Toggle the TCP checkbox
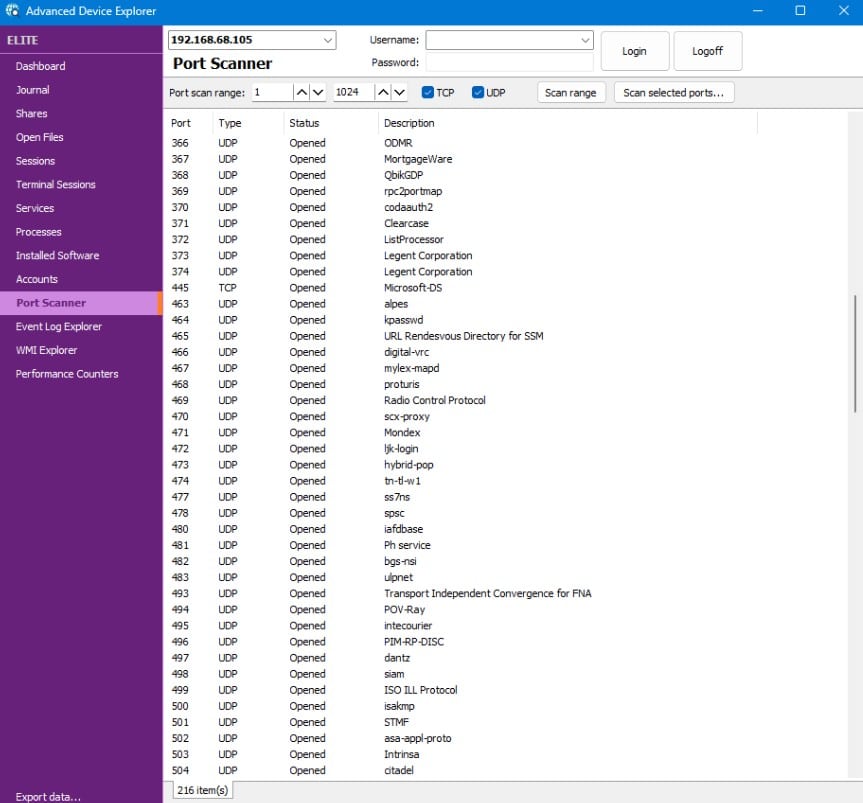 coord(428,92)
